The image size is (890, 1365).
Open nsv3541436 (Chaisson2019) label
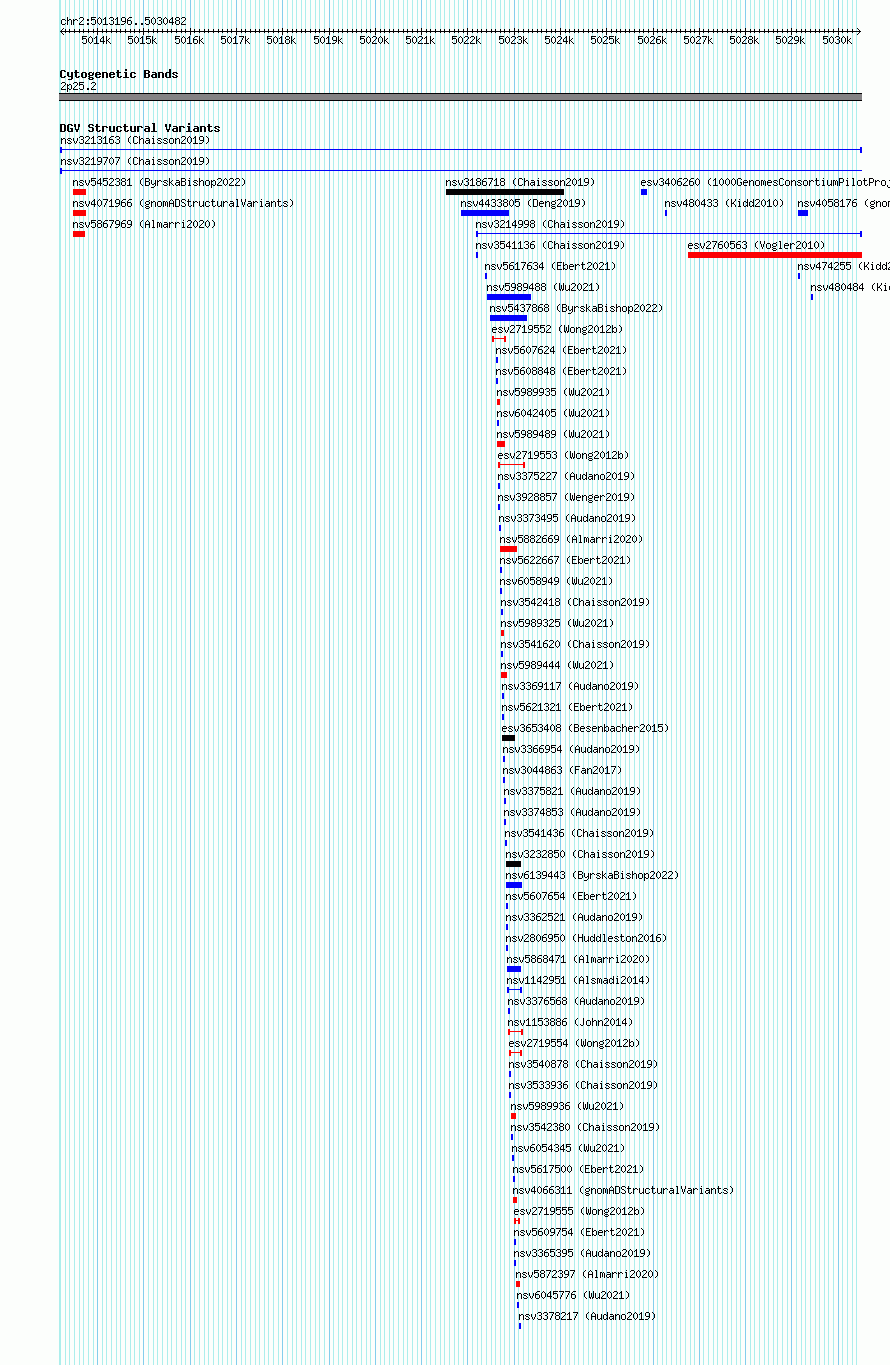click(579, 833)
